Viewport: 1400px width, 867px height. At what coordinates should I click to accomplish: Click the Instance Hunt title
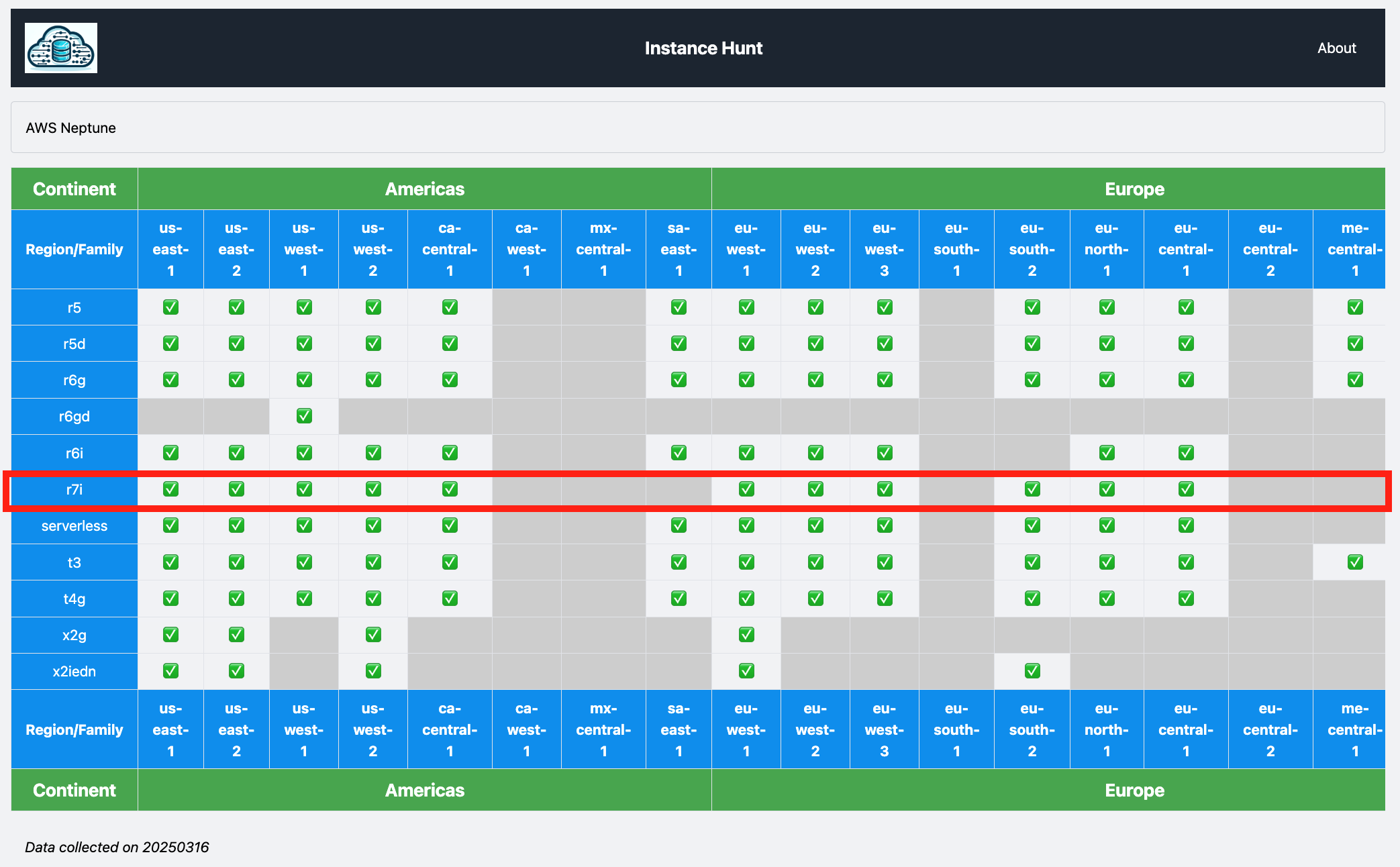point(703,48)
